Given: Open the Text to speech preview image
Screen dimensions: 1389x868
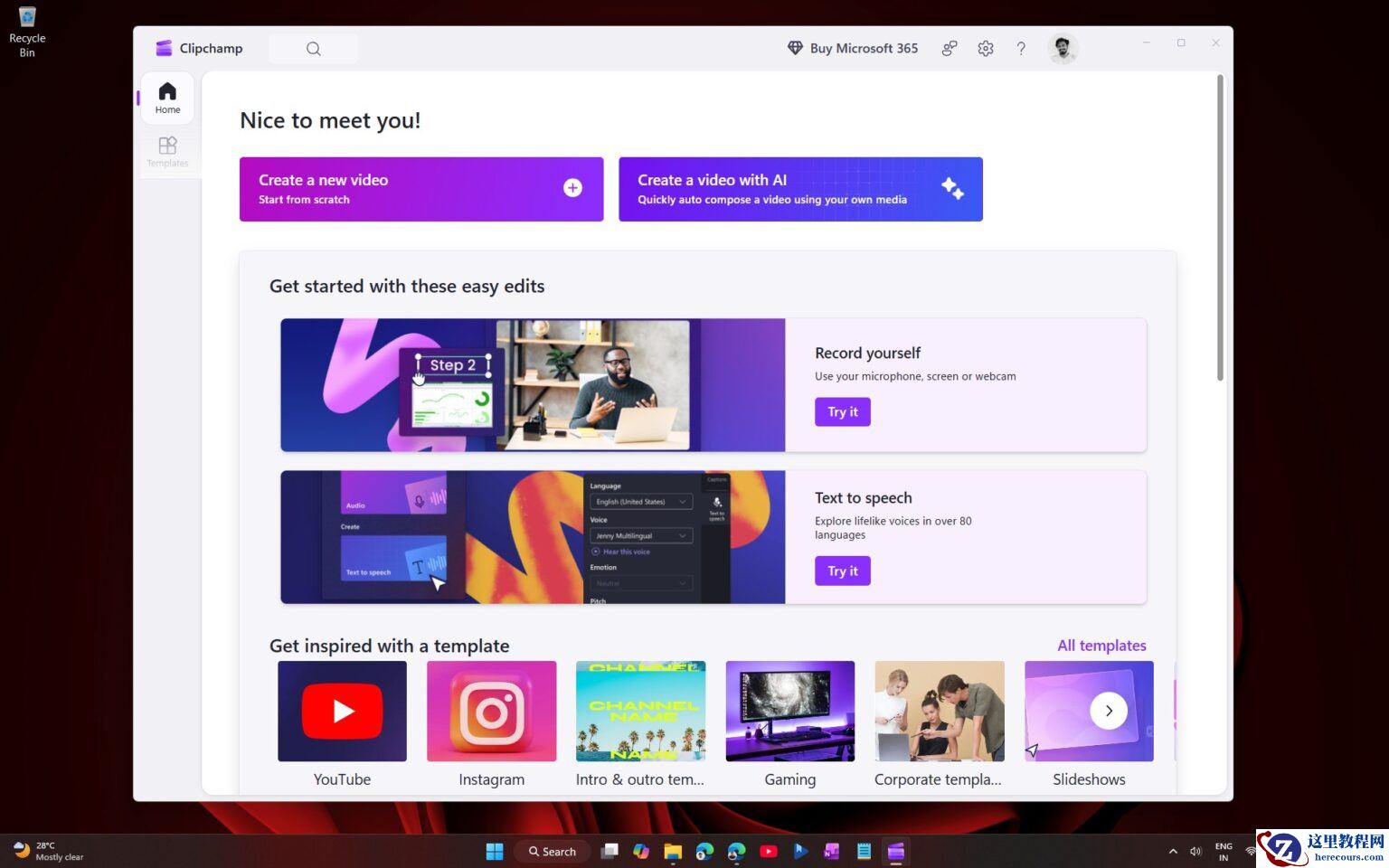Looking at the screenshot, I should click(533, 537).
